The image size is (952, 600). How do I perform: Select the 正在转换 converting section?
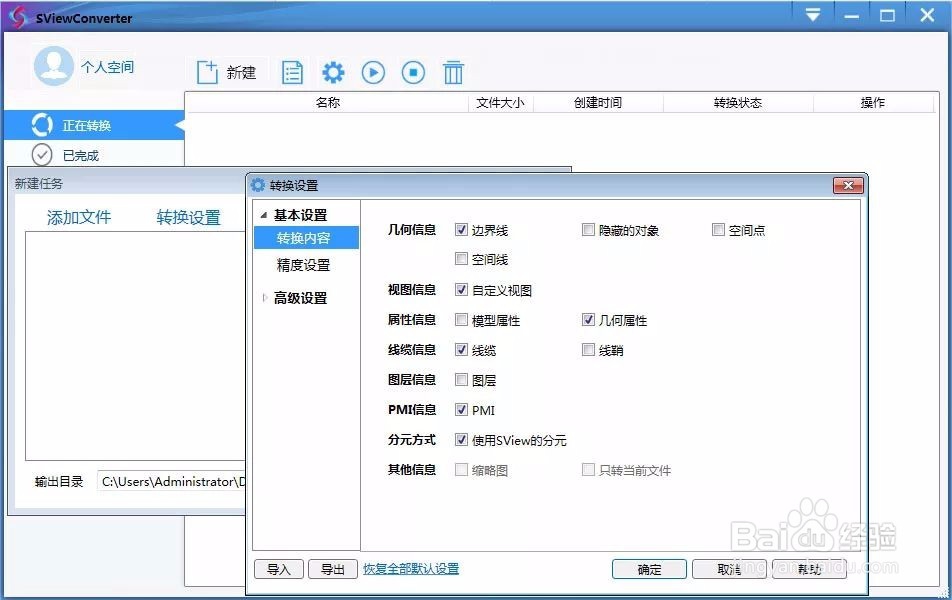90,124
